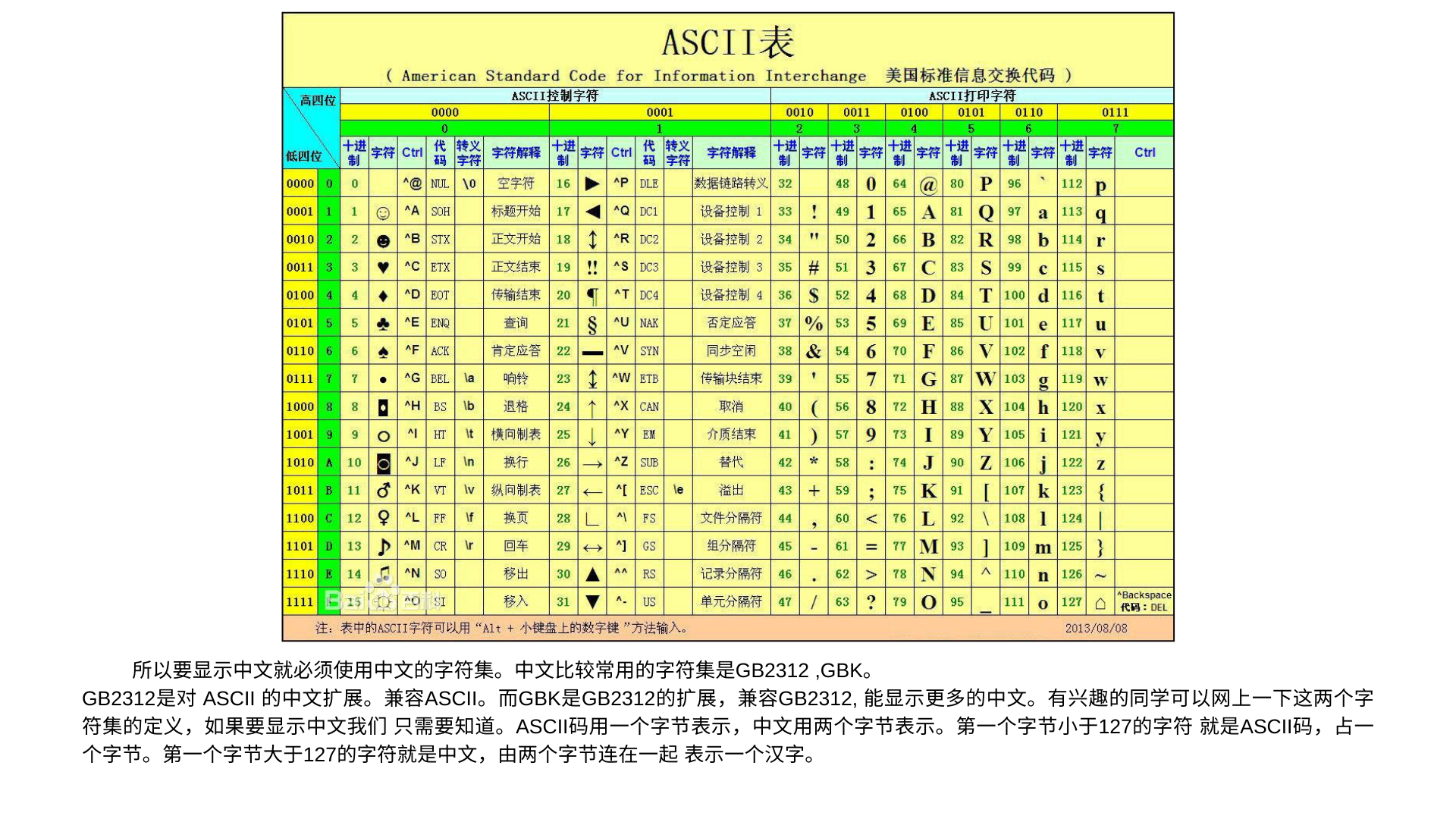Click the "美国标准信息交换代码" text

pyautogui.click(x=970, y=76)
